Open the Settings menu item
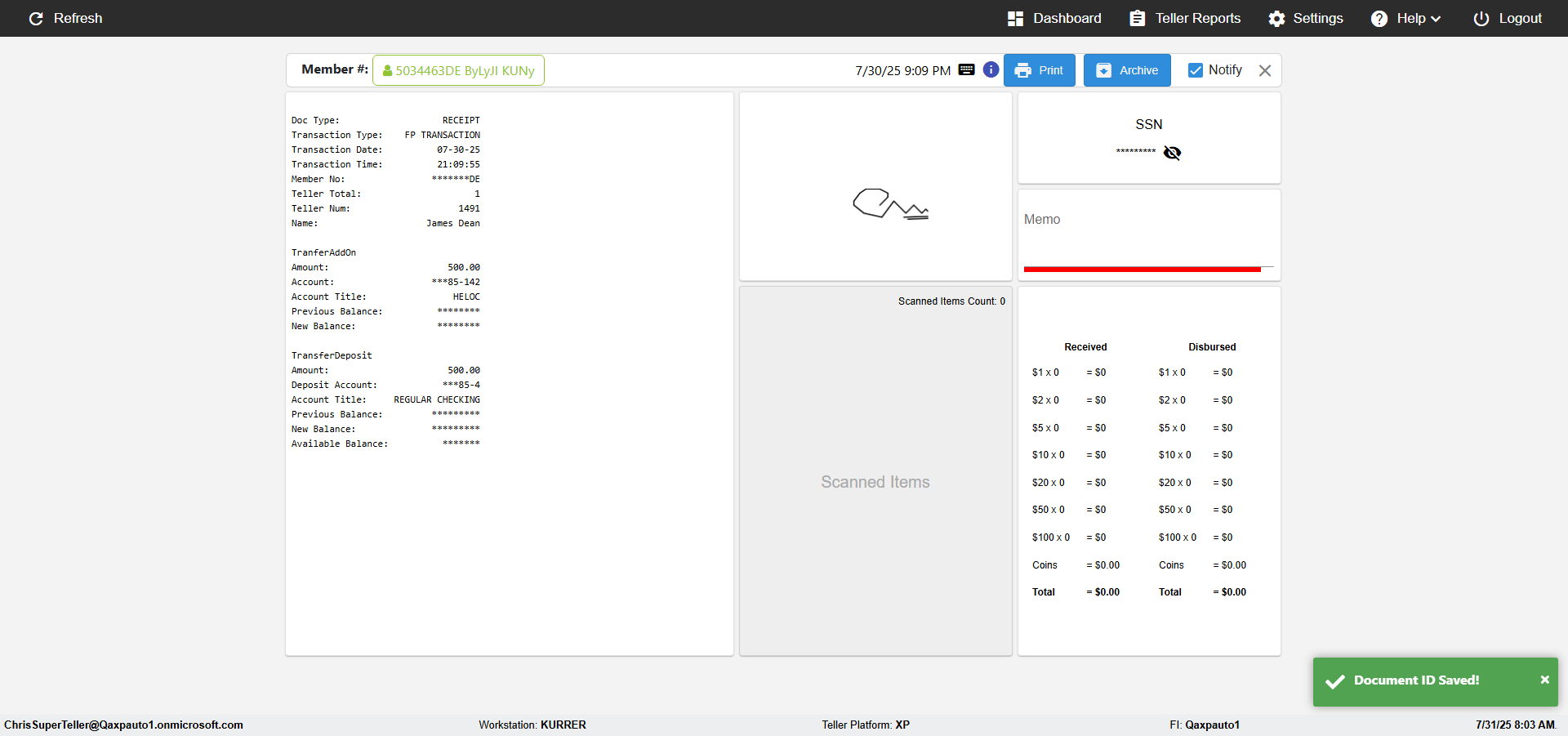 (x=1305, y=18)
